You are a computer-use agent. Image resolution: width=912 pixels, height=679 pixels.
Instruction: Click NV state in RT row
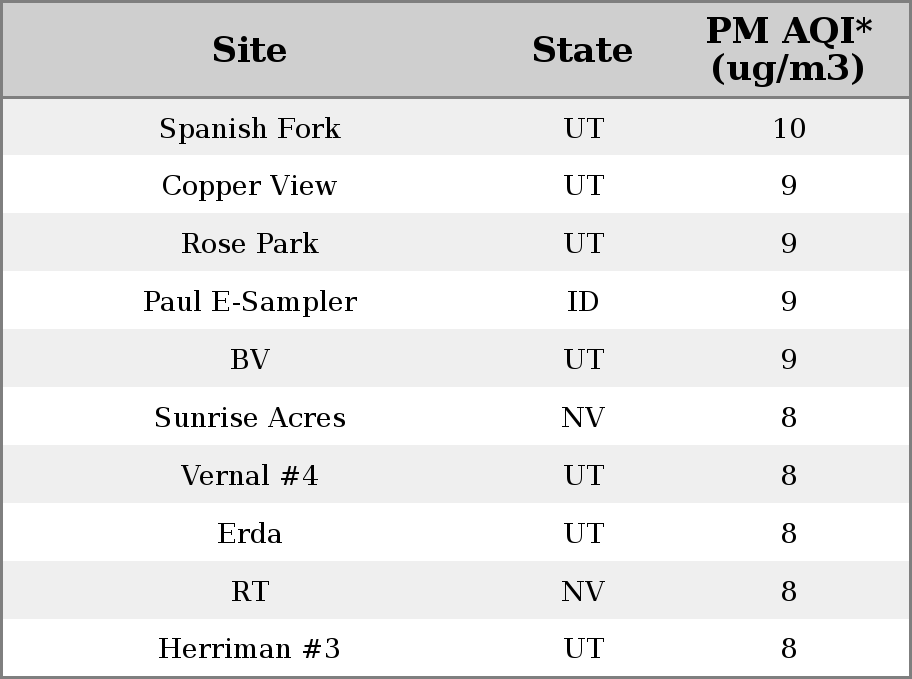(x=583, y=592)
